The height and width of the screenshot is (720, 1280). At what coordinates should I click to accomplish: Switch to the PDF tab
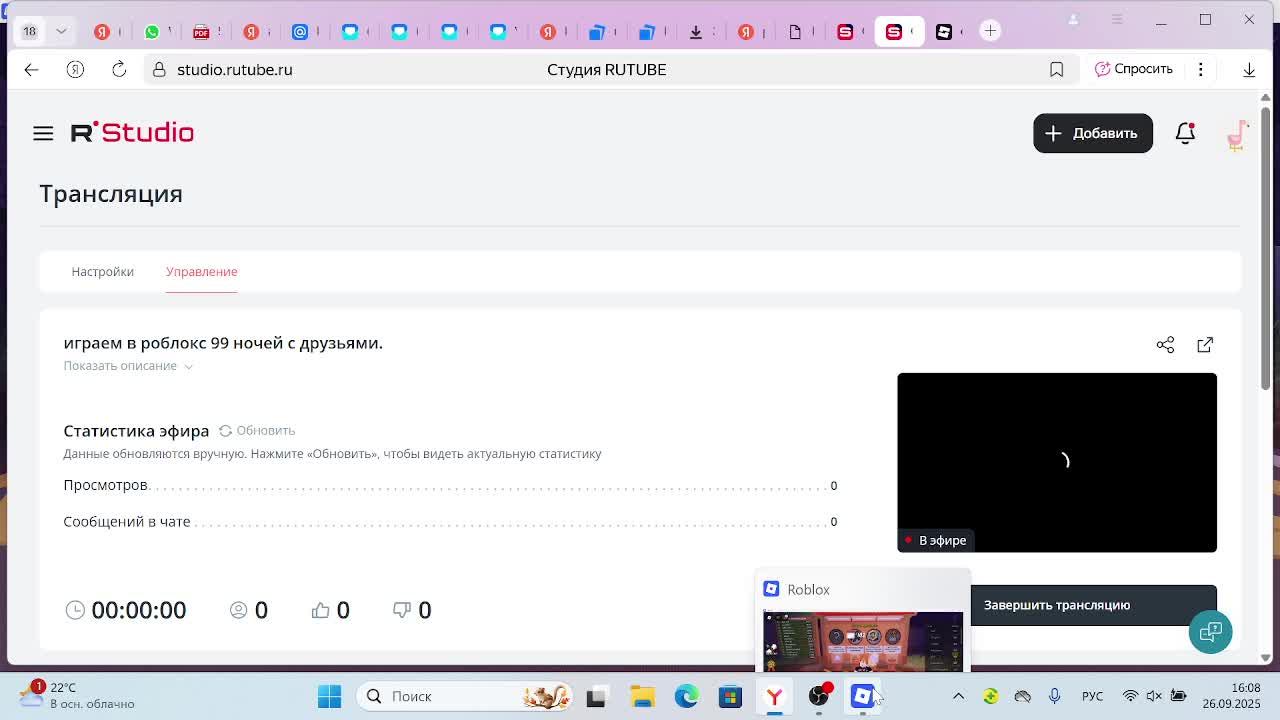click(x=201, y=31)
